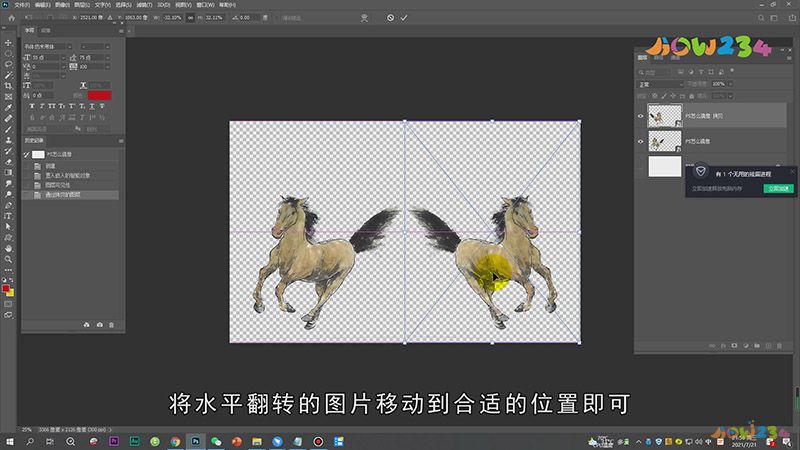Toggle the link between width and height

pyautogui.click(x=190, y=17)
